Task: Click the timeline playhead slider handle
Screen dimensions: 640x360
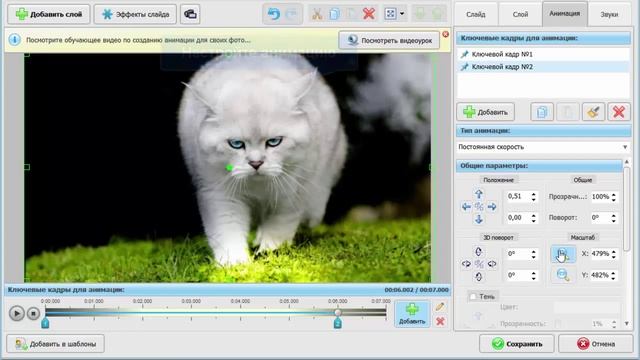Action: 338,312
